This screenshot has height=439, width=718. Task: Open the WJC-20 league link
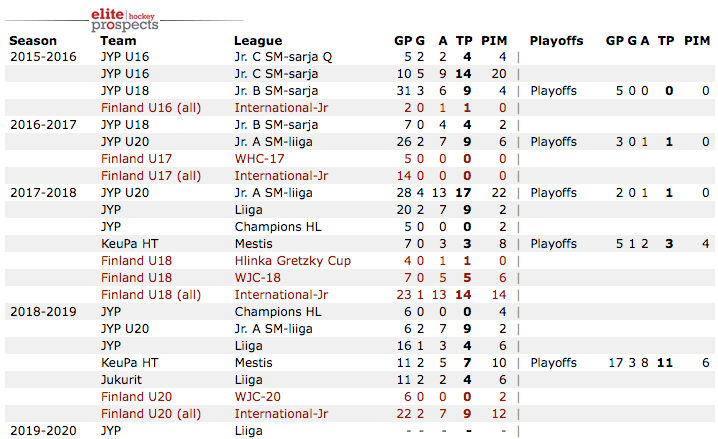[258, 396]
